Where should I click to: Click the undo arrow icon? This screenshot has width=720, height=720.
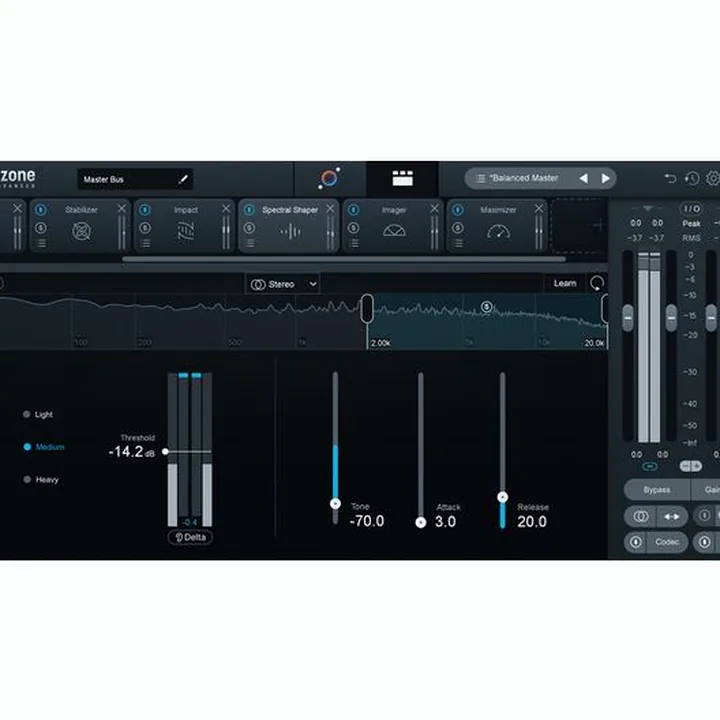[x=670, y=178]
